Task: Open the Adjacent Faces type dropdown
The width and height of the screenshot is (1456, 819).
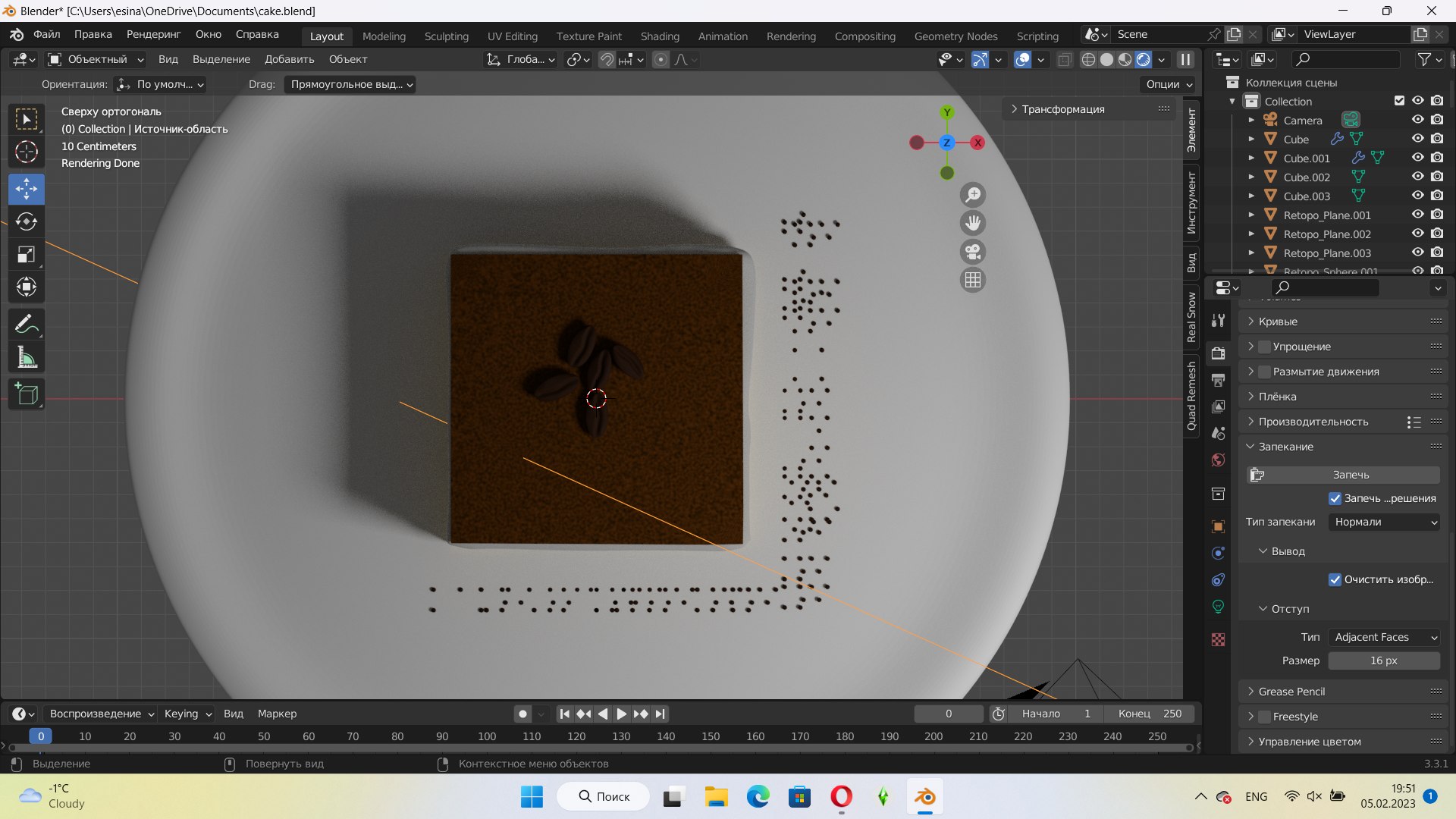Action: 1384,637
